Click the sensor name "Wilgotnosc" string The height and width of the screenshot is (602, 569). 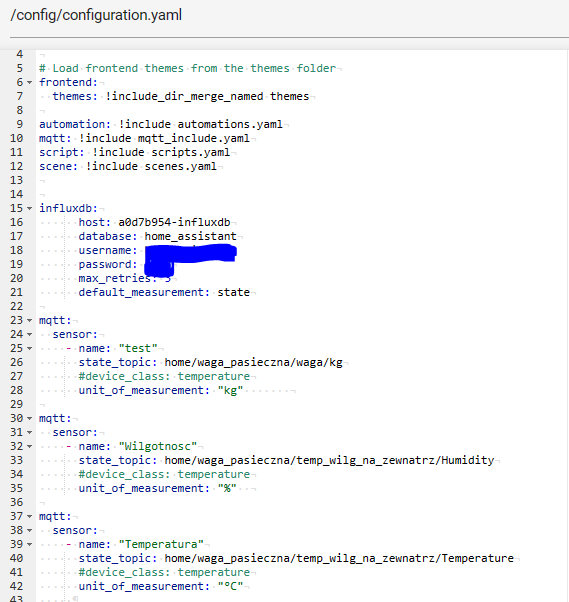158,447
